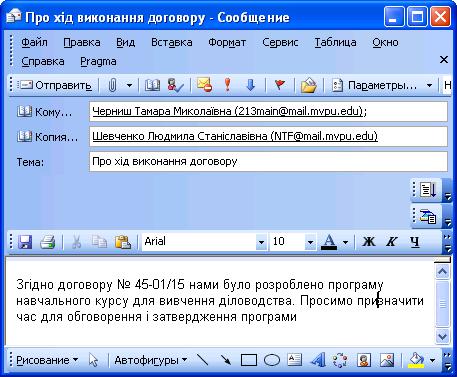
Task: Open the Вставка menu
Action: coord(172,42)
